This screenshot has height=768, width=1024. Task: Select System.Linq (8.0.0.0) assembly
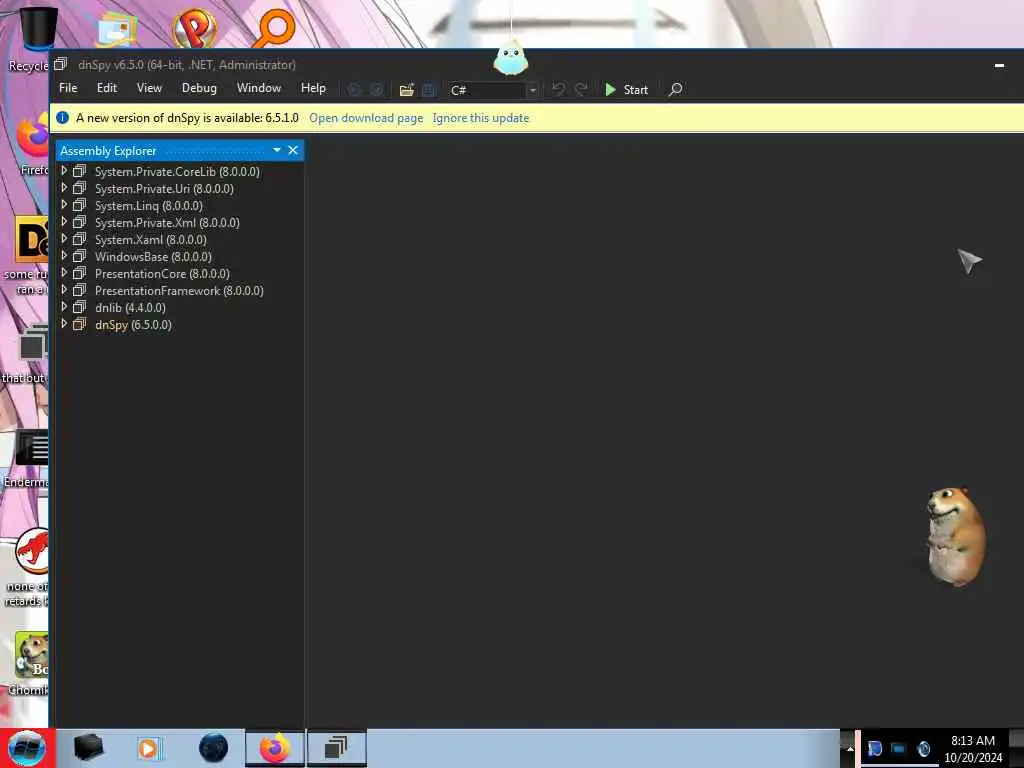(149, 206)
